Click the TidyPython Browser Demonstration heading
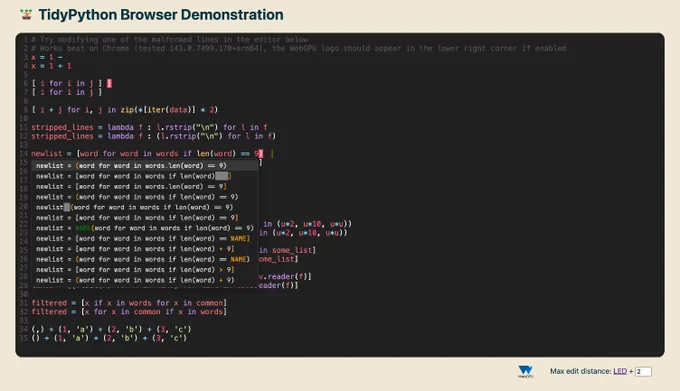The image size is (680, 391). tap(161, 15)
